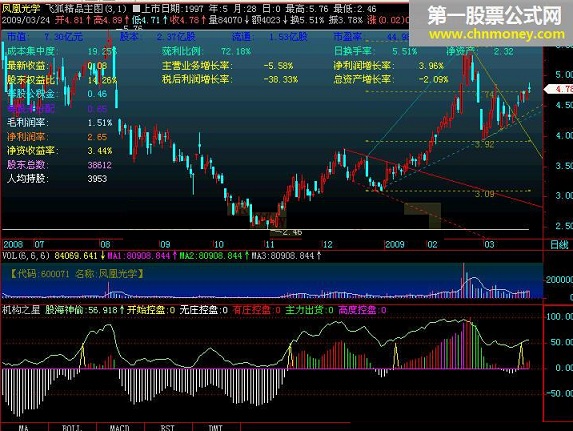This screenshot has height=431, width=573.
Task: Click the 有庄控盘:0 readout
Action: pyautogui.click(x=257, y=310)
